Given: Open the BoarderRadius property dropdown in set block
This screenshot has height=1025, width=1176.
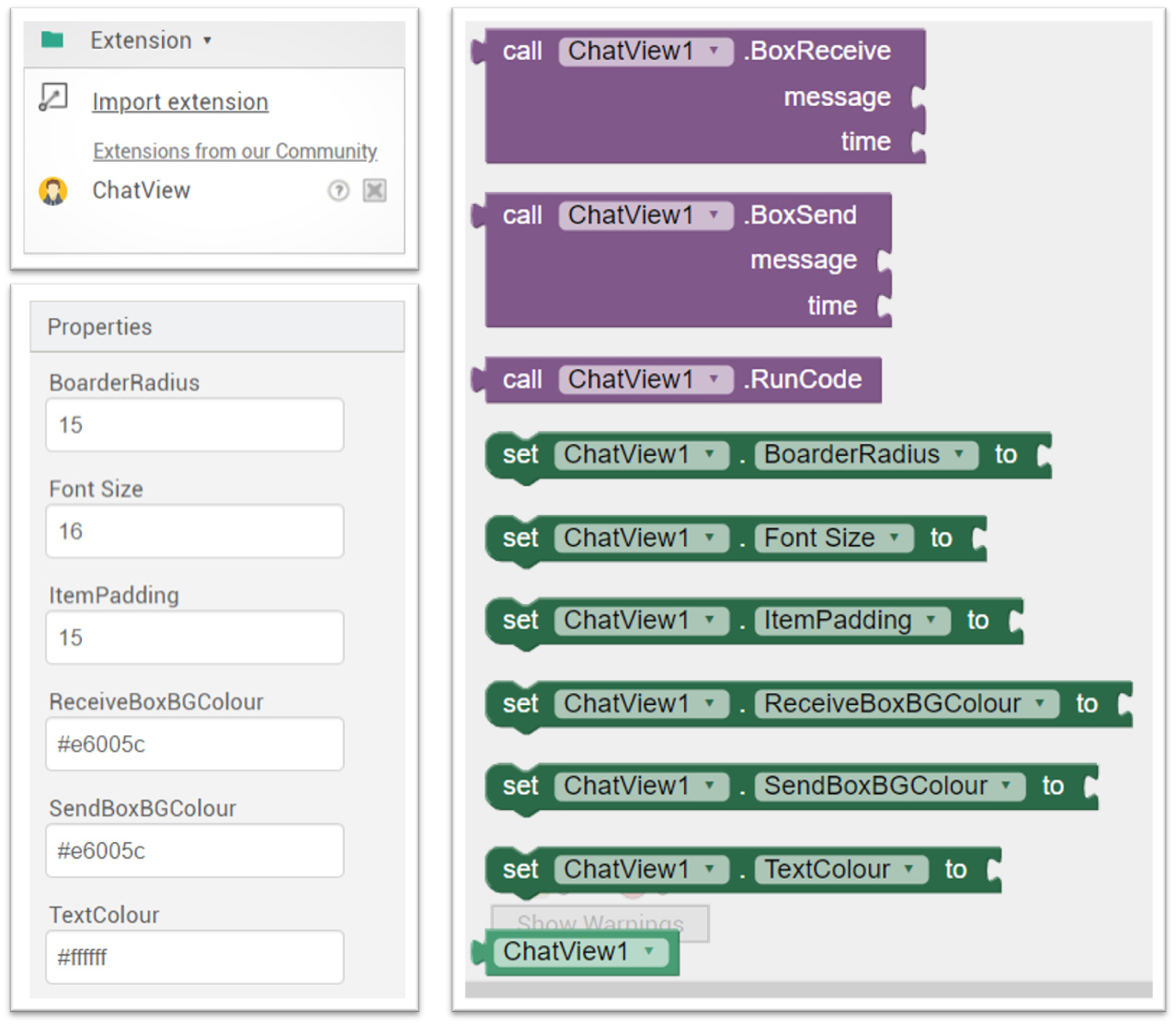Looking at the screenshot, I should 959,454.
